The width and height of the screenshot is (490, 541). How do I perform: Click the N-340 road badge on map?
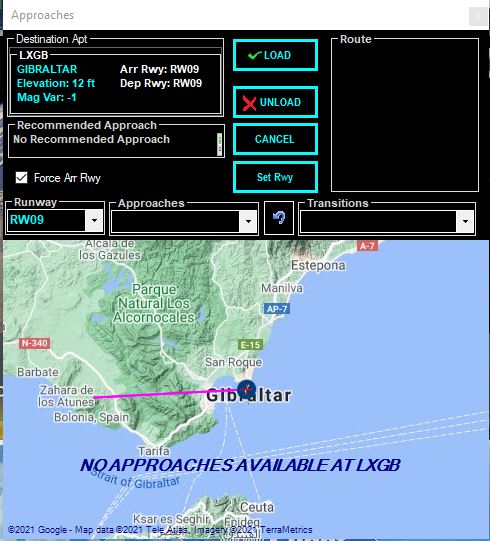point(35,343)
